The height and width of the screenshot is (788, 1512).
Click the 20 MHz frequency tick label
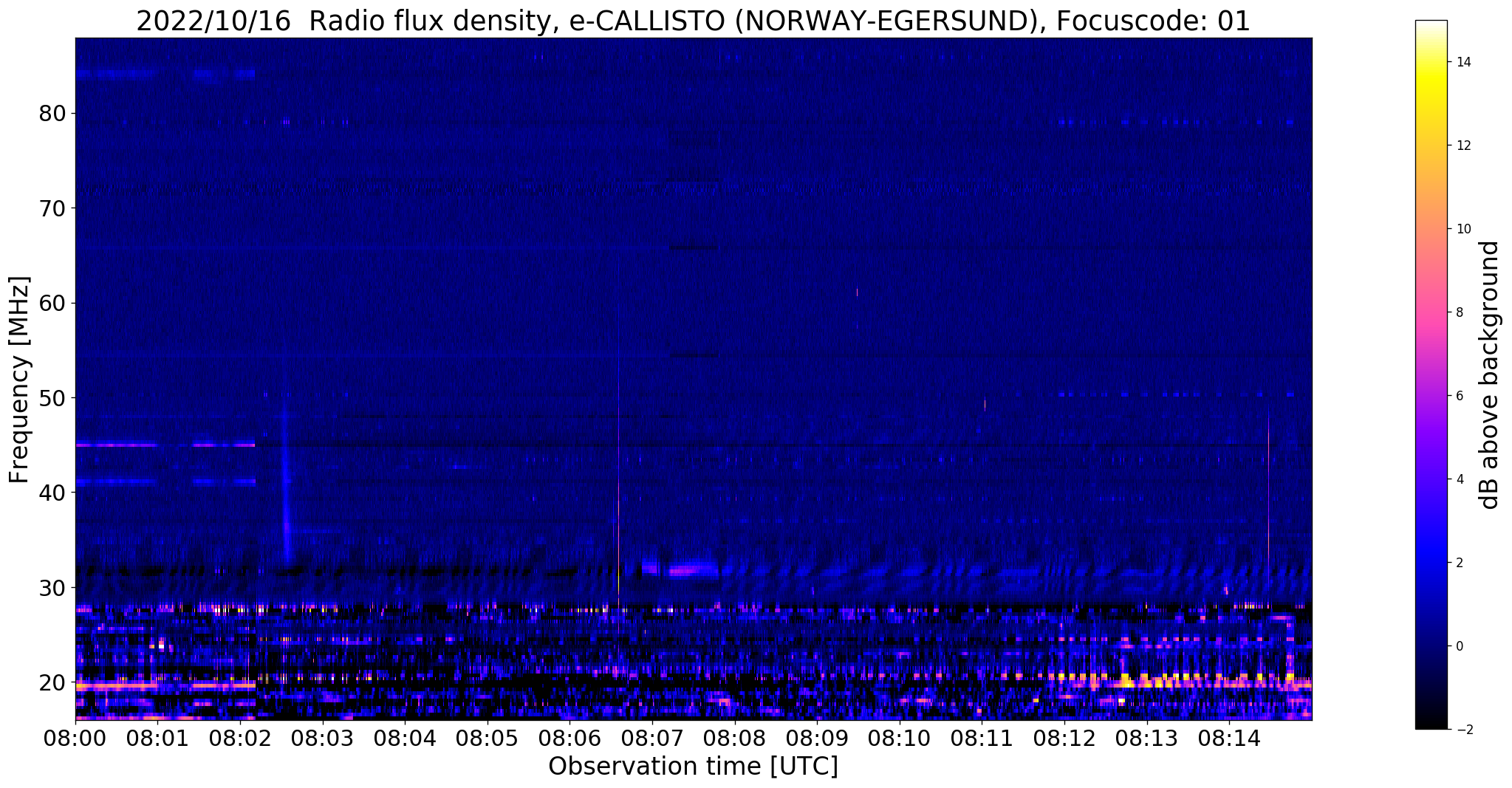[x=52, y=682]
